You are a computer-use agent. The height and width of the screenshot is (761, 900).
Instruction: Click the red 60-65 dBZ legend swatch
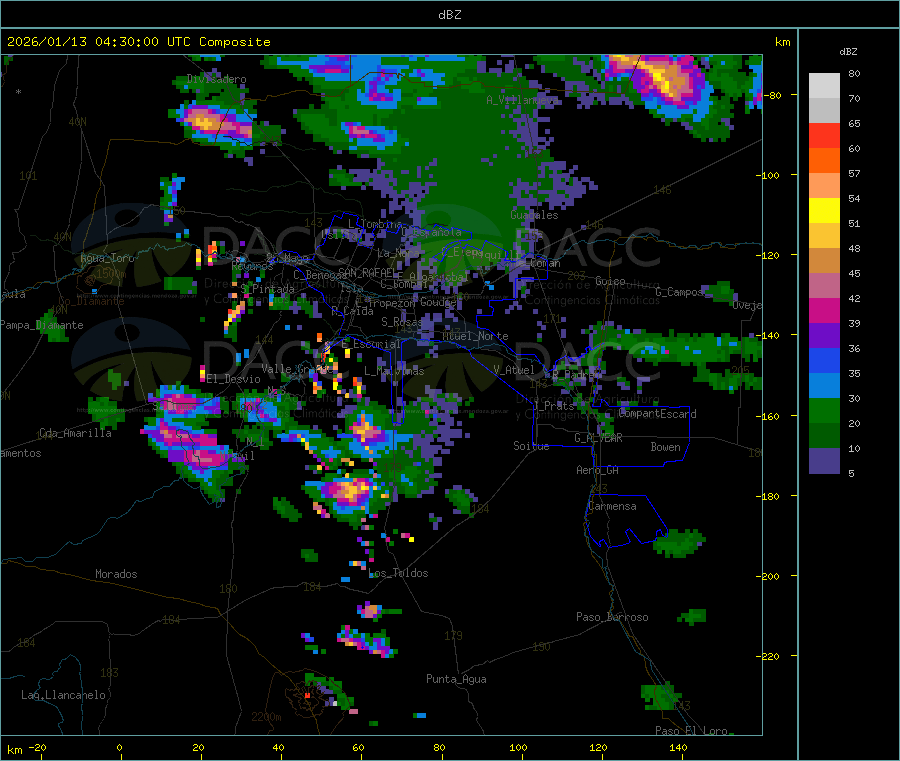pos(824,135)
